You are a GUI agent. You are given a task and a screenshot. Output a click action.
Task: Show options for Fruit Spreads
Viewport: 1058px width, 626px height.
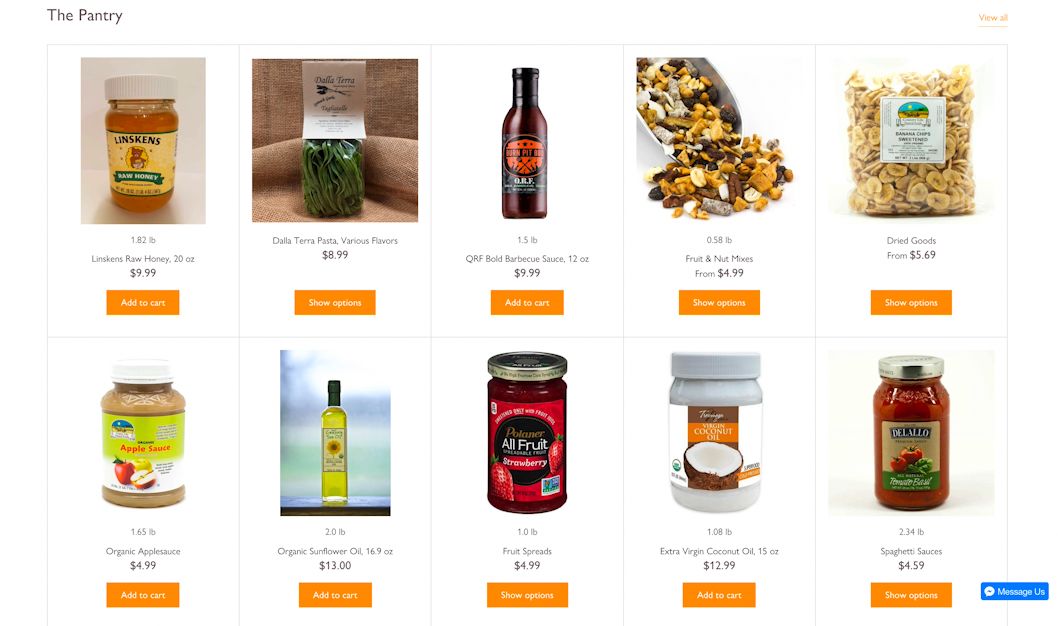click(x=527, y=595)
